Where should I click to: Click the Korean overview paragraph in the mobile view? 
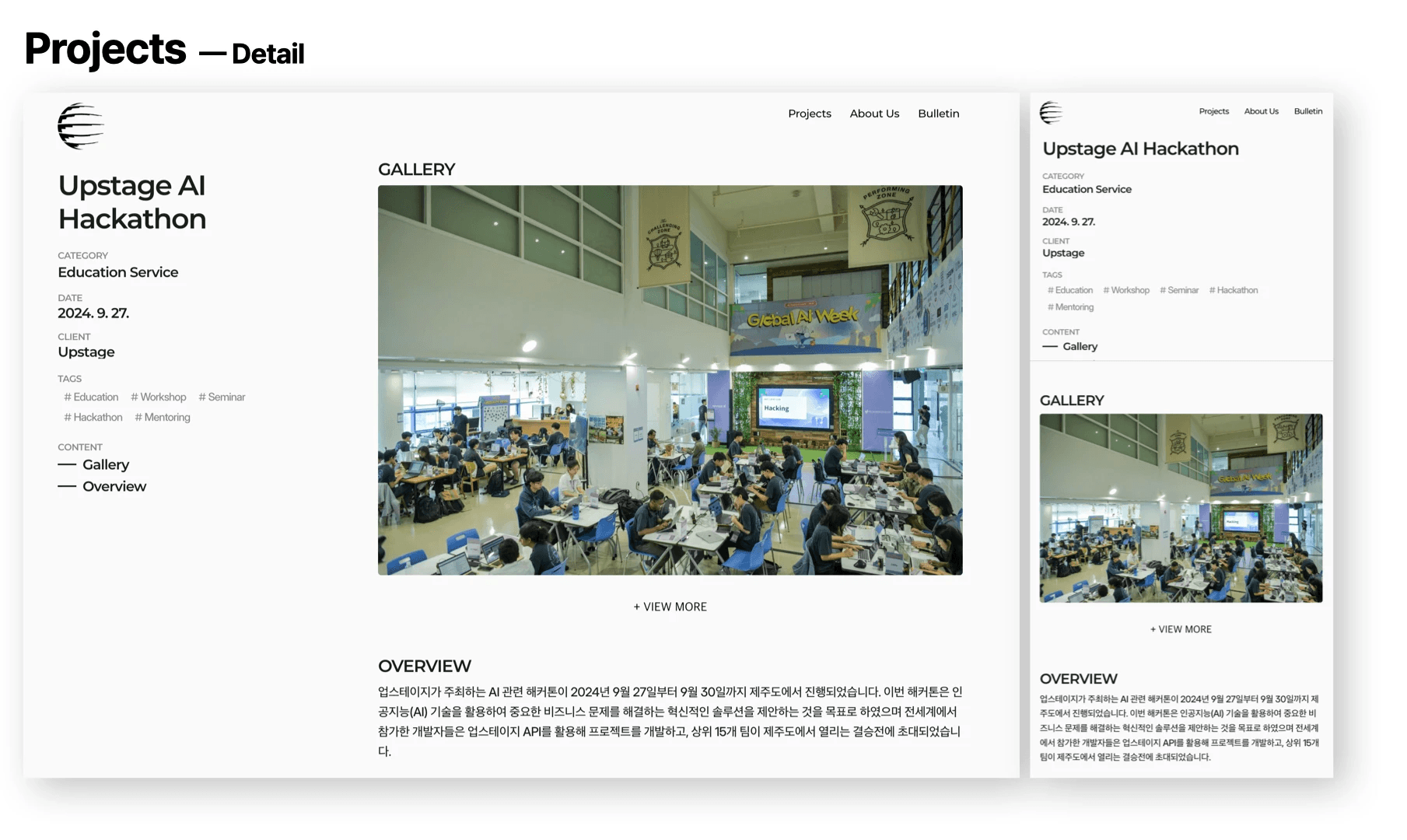tap(1181, 728)
